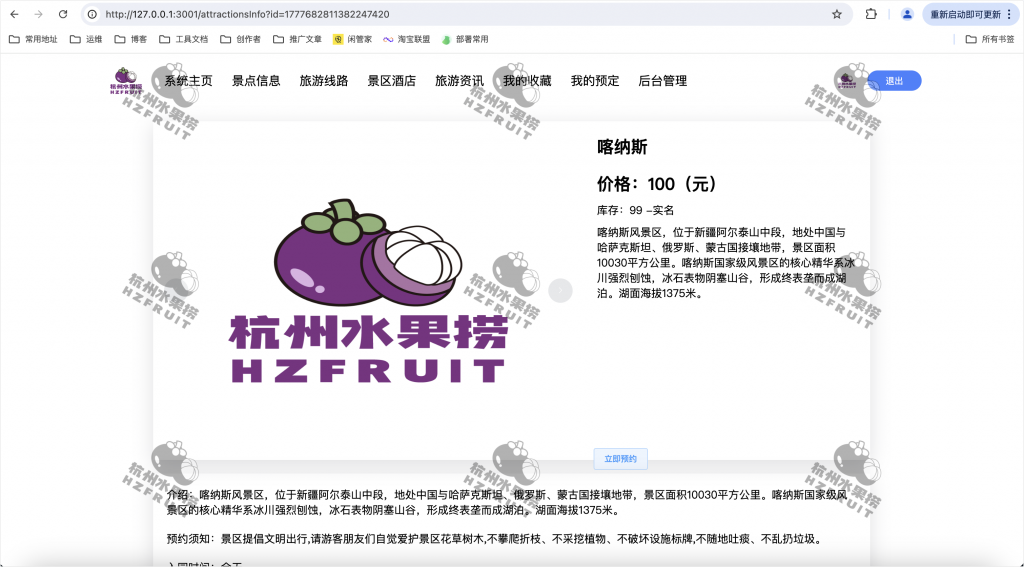Image resolution: width=1024 pixels, height=567 pixels.
Task: Open the 常用地址 bookmarks folder
Action: pos(33,39)
